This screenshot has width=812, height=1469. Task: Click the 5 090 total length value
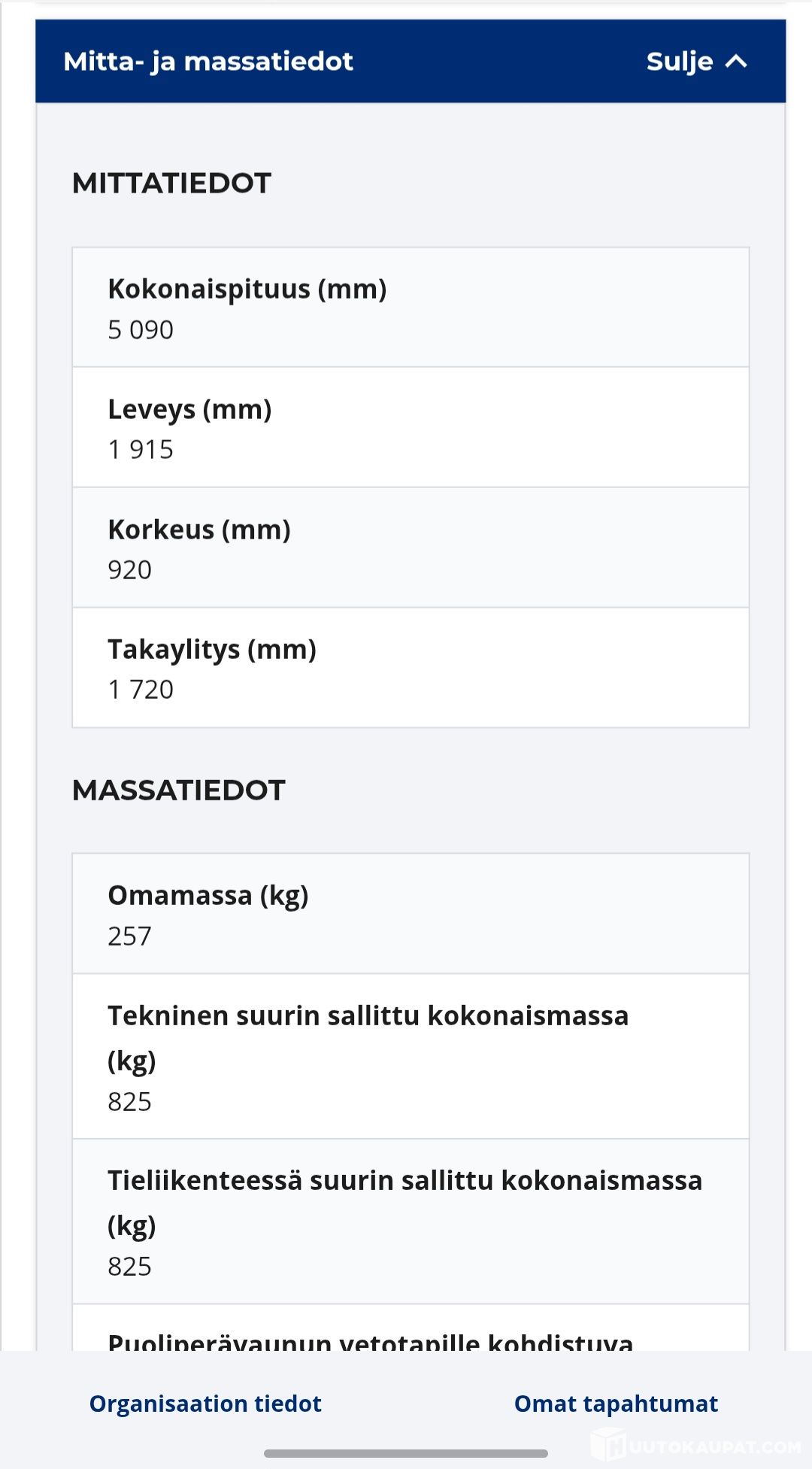(141, 330)
